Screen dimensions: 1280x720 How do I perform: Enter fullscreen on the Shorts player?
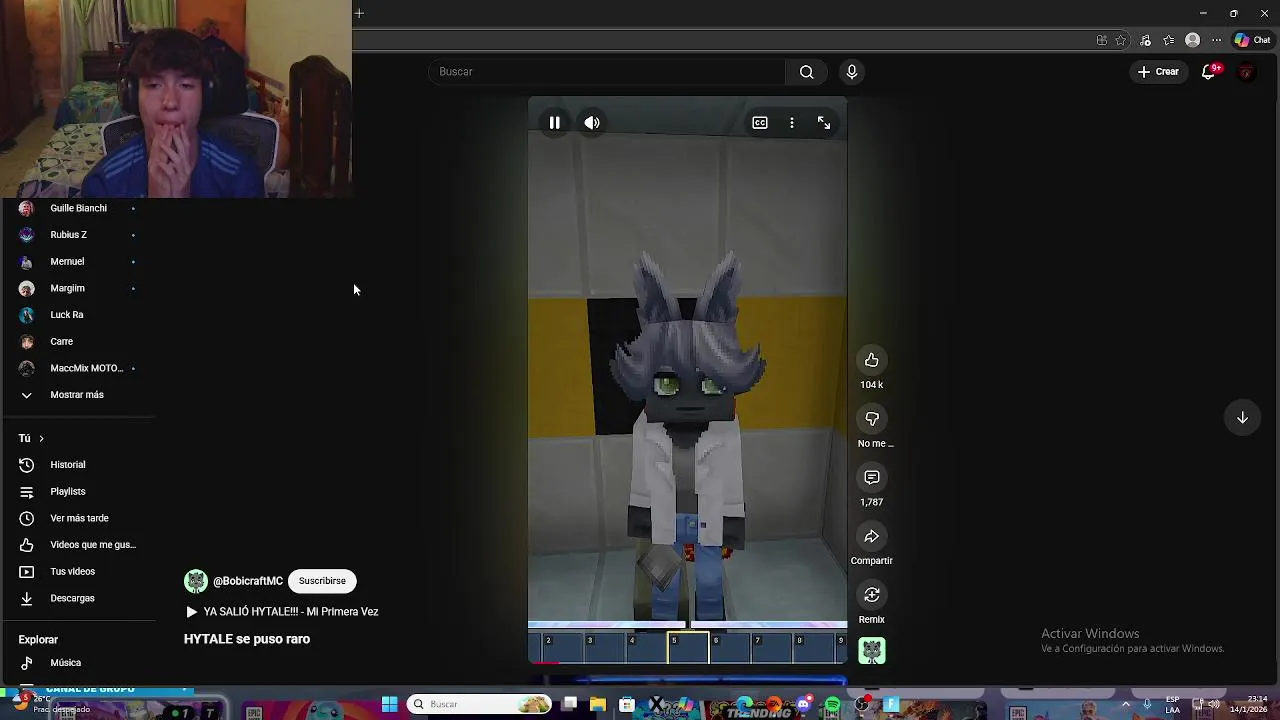824,123
